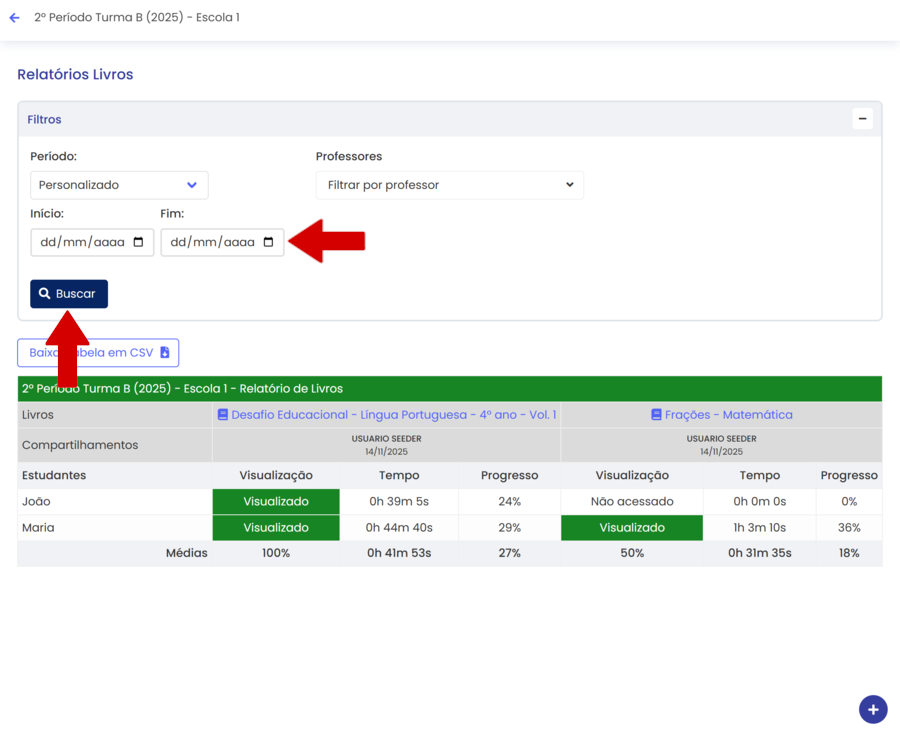Open calendar picker in Fim field
The image size is (900, 736).
pos(268,242)
